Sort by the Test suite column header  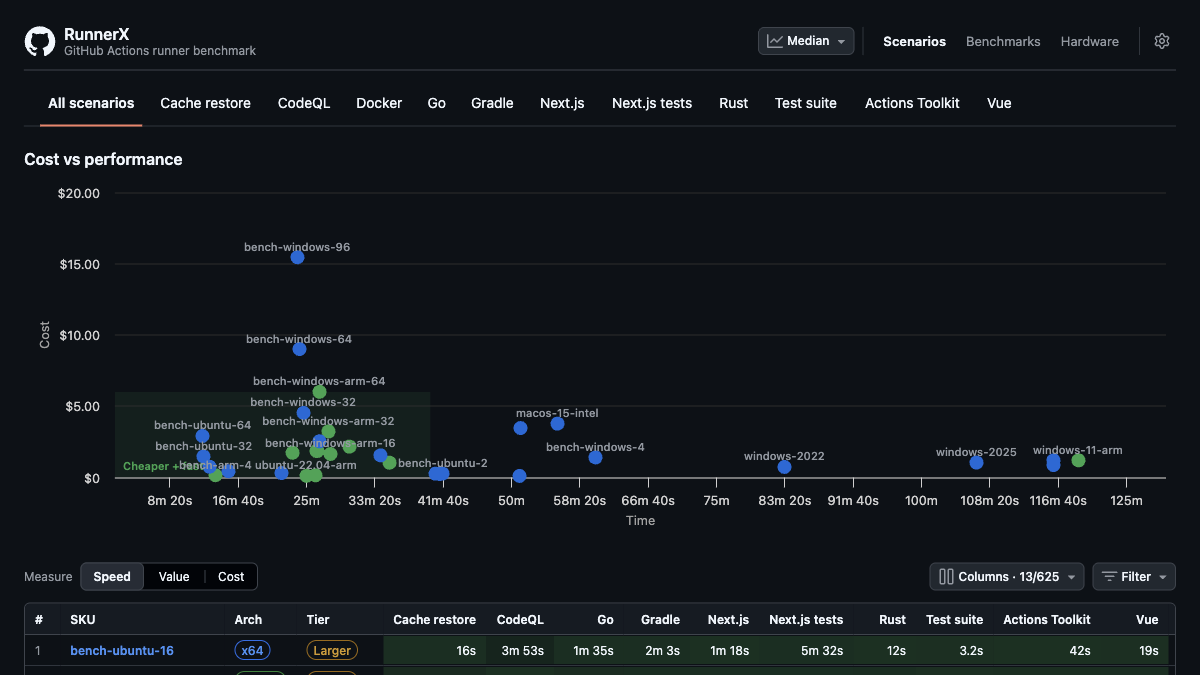point(954,620)
